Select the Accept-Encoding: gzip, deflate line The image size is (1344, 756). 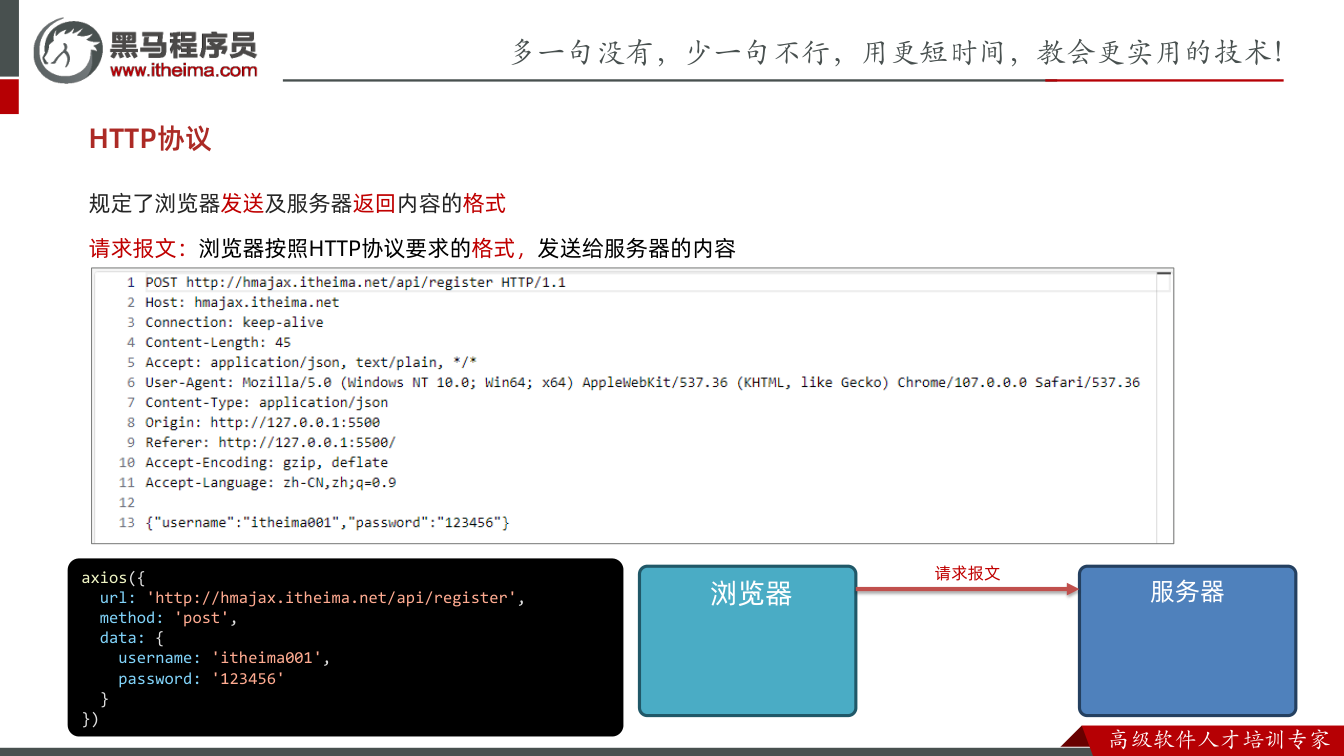click(266, 463)
